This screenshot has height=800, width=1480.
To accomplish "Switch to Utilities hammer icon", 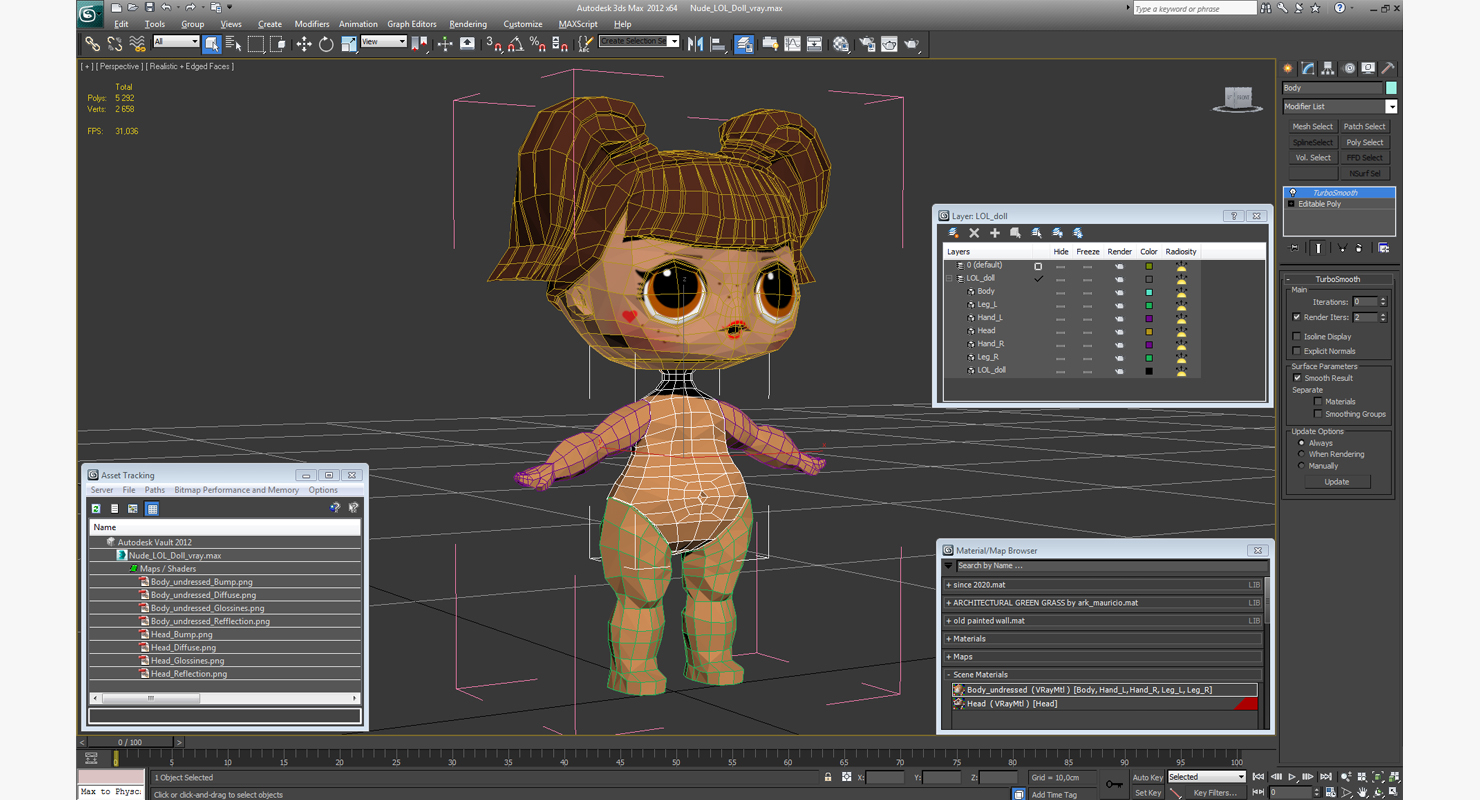I will pyautogui.click(x=1388, y=68).
